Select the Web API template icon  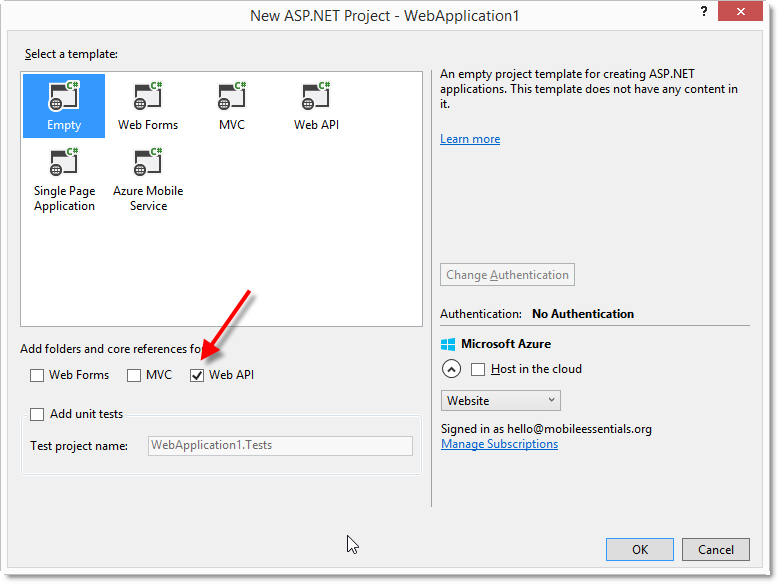tap(316, 105)
